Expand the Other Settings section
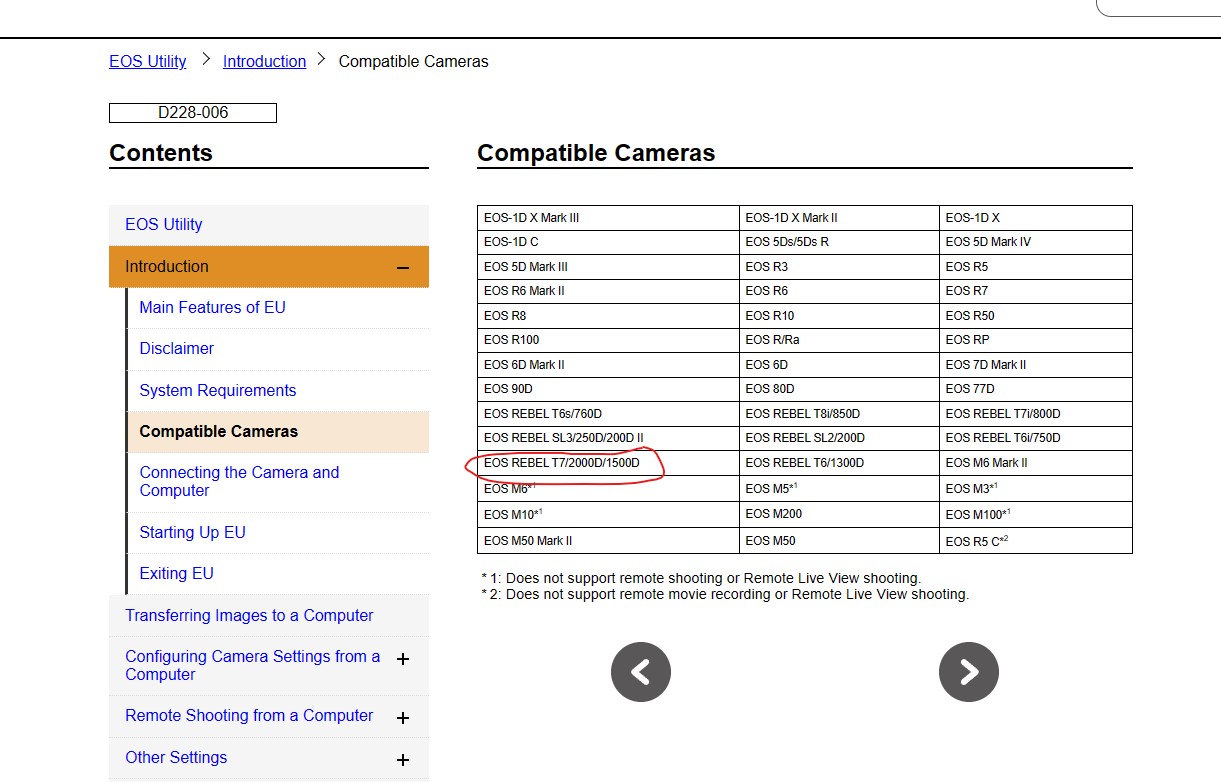 tap(403, 759)
